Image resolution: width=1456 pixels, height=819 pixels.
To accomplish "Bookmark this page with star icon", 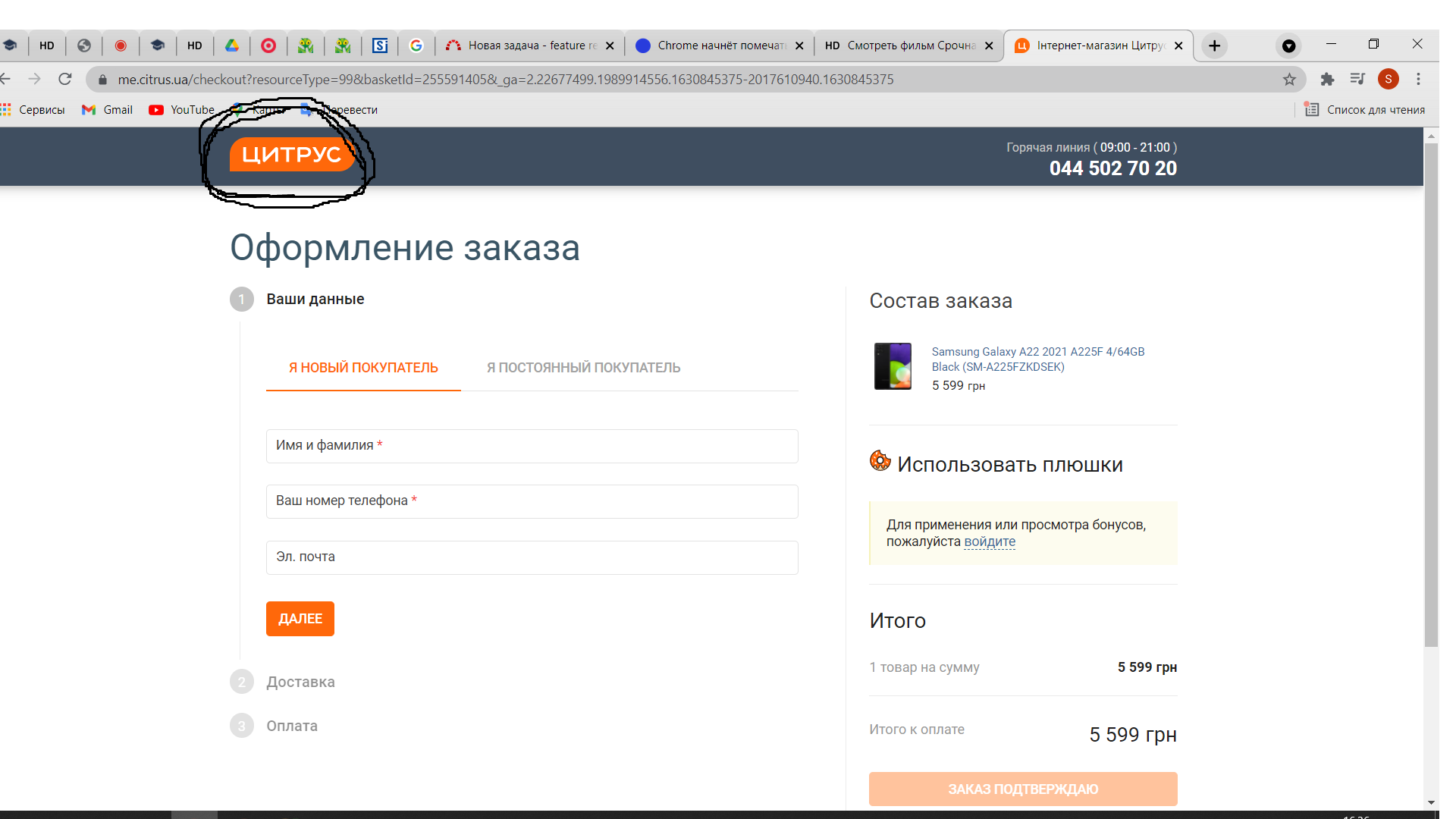I will pos(1289,80).
